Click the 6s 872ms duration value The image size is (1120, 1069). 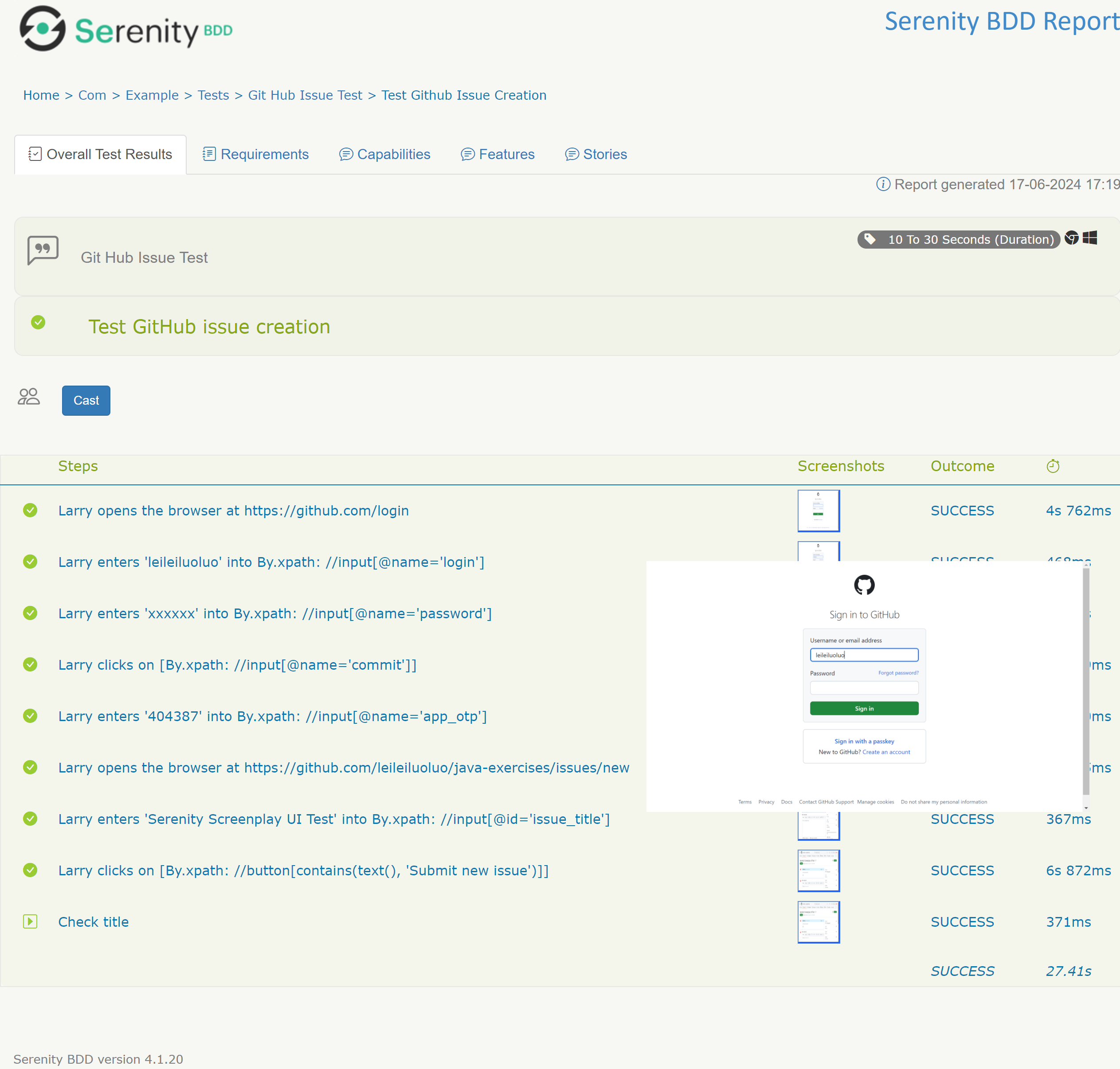point(1078,871)
